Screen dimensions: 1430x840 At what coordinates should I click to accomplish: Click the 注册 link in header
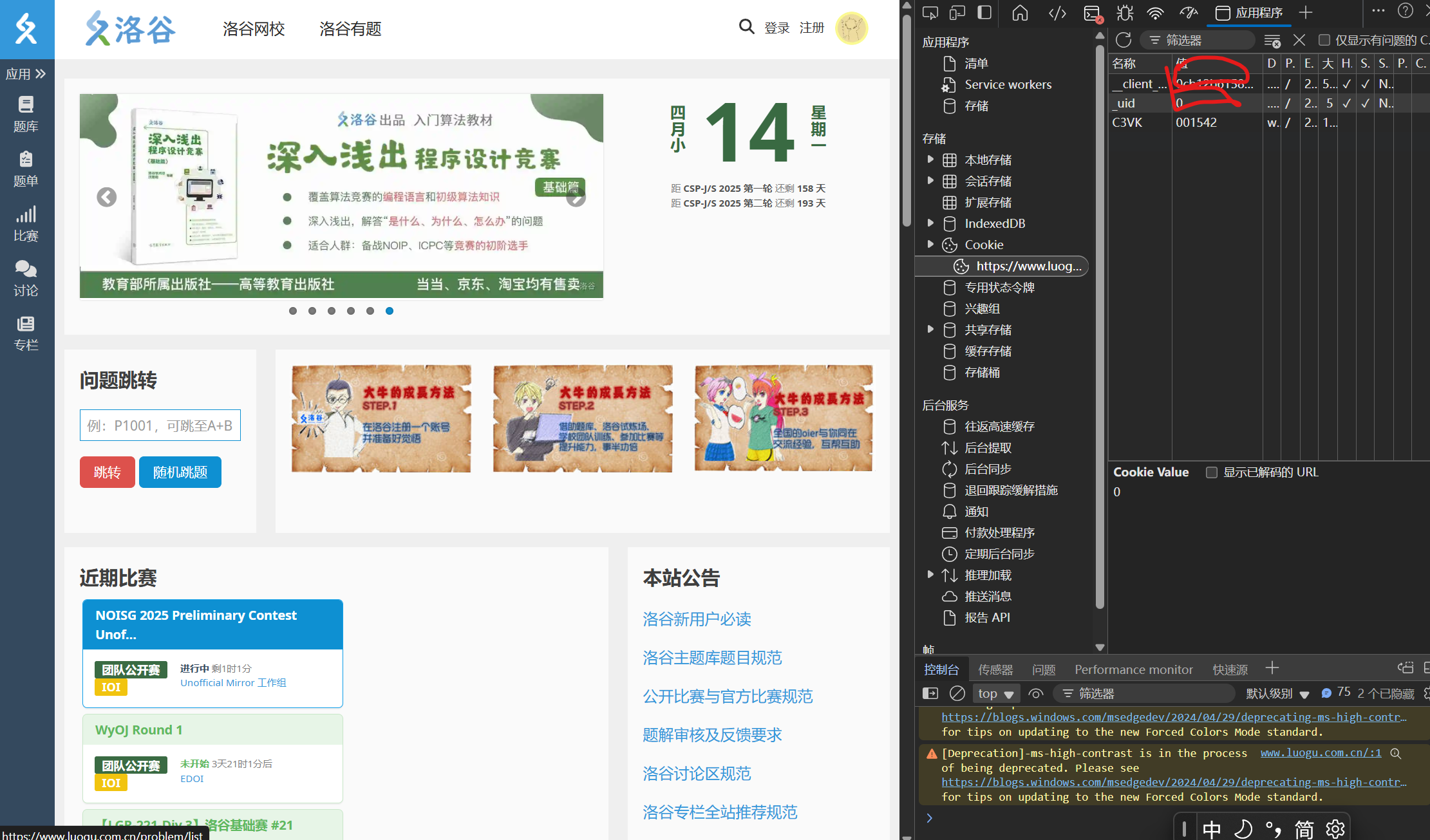tap(812, 28)
